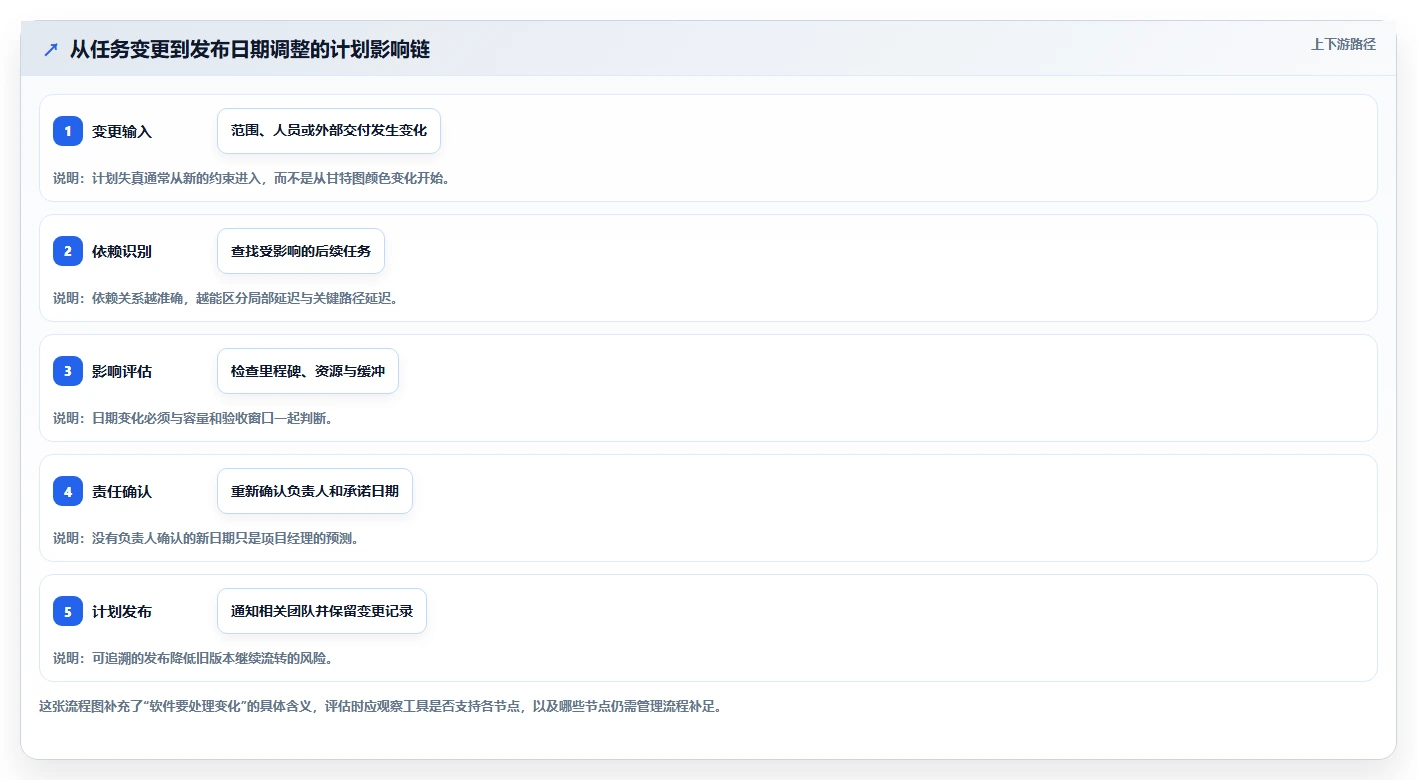Screen dimensions: 1417x780
Task: Click the note 计划失真通常从新的约束进入
Action: point(251,178)
